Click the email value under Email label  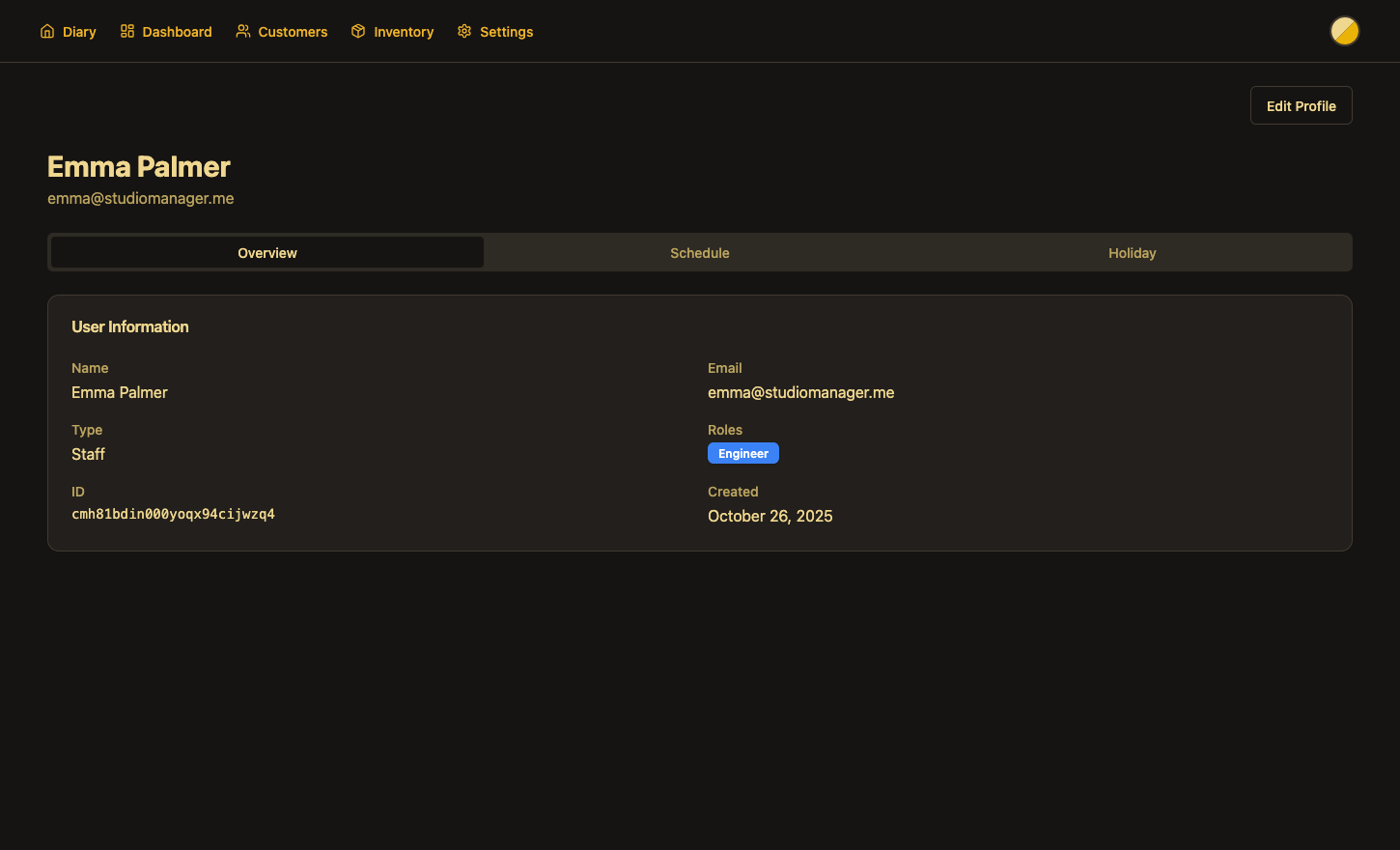point(800,393)
